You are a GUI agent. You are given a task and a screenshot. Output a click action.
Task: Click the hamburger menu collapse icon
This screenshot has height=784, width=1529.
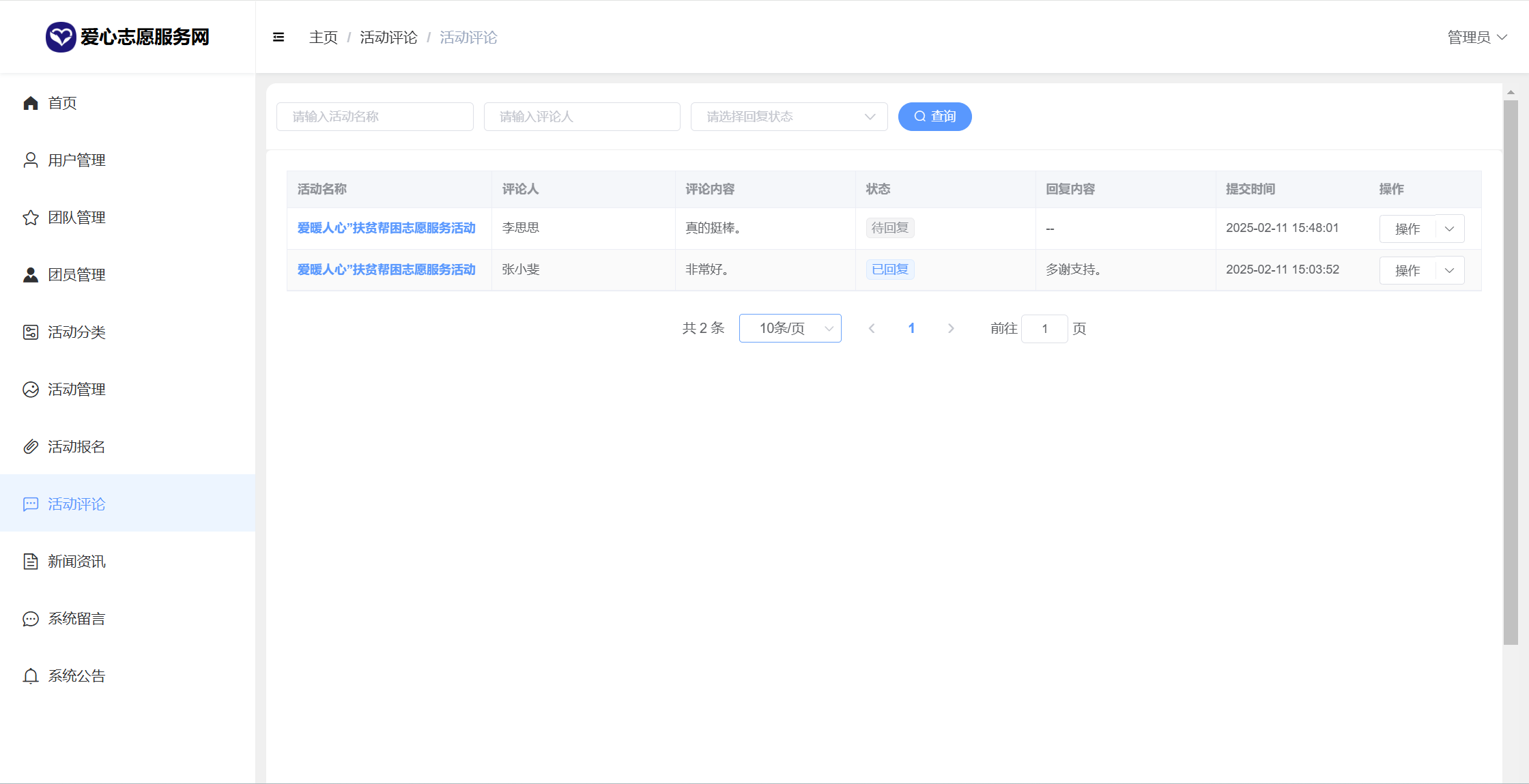point(278,38)
